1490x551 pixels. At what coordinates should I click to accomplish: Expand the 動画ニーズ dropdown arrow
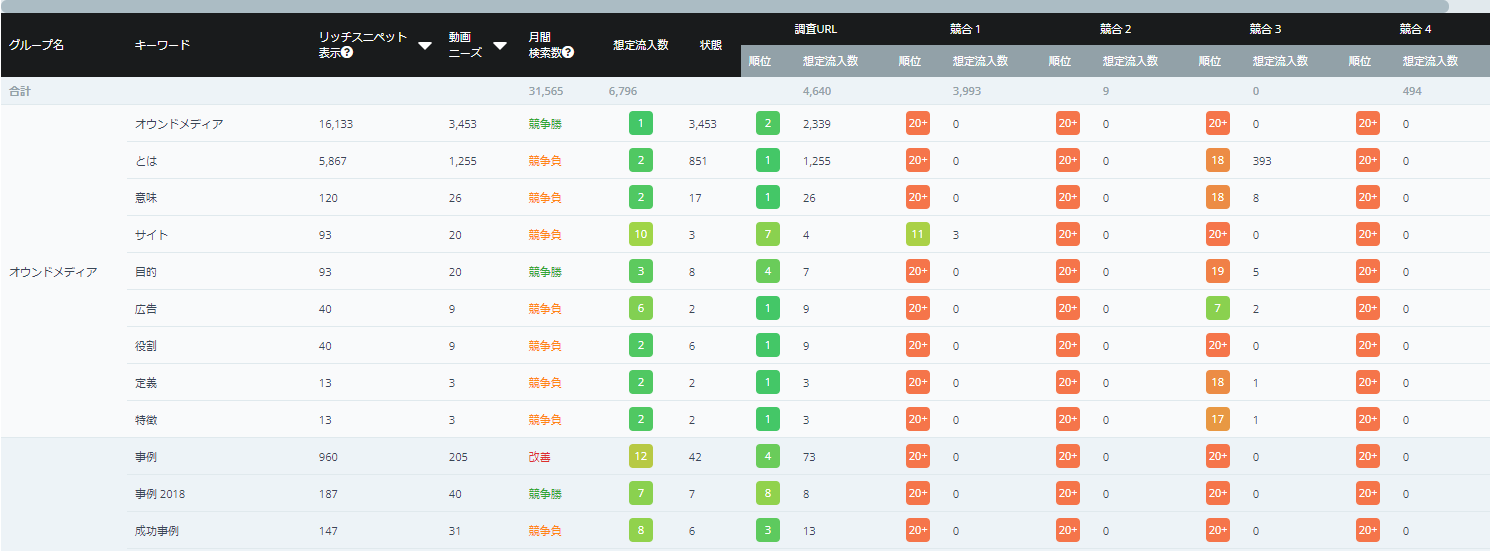[500, 45]
